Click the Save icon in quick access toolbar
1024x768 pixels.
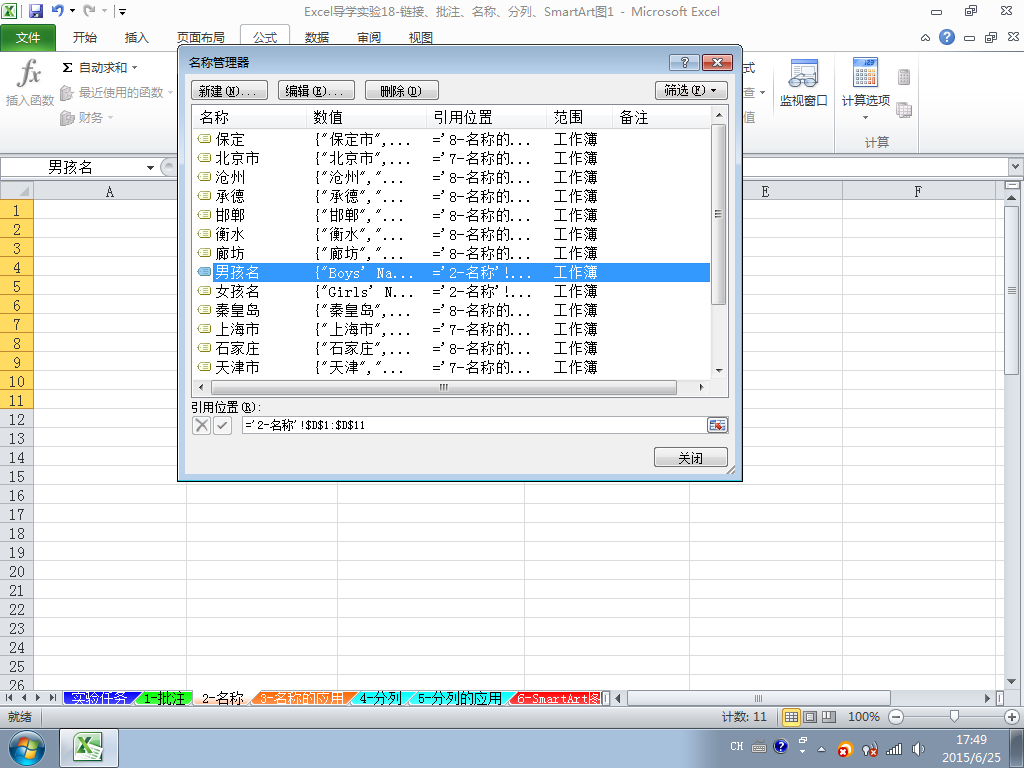[35, 11]
